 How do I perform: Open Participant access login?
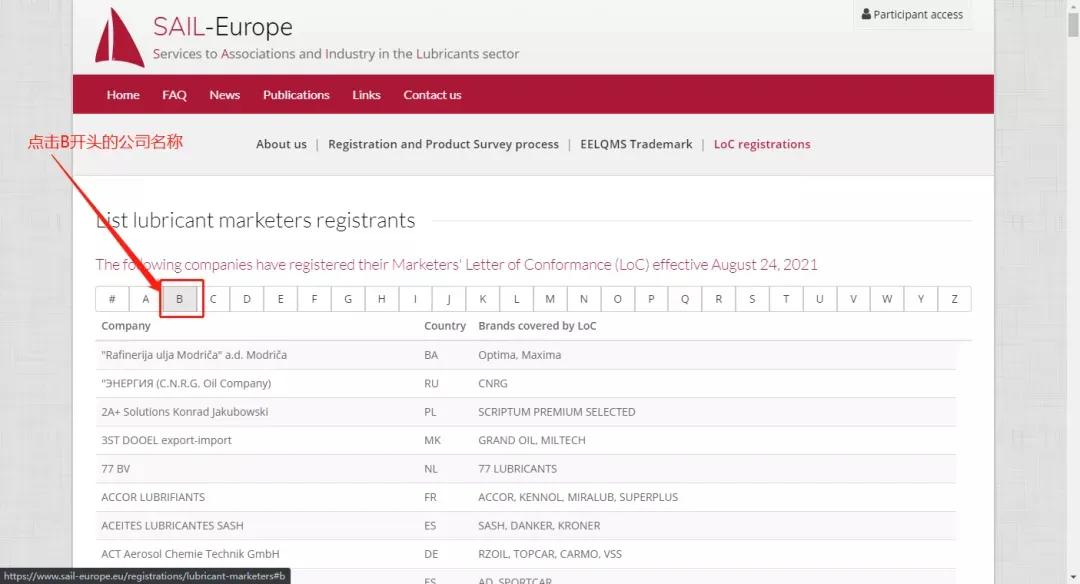[911, 15]
